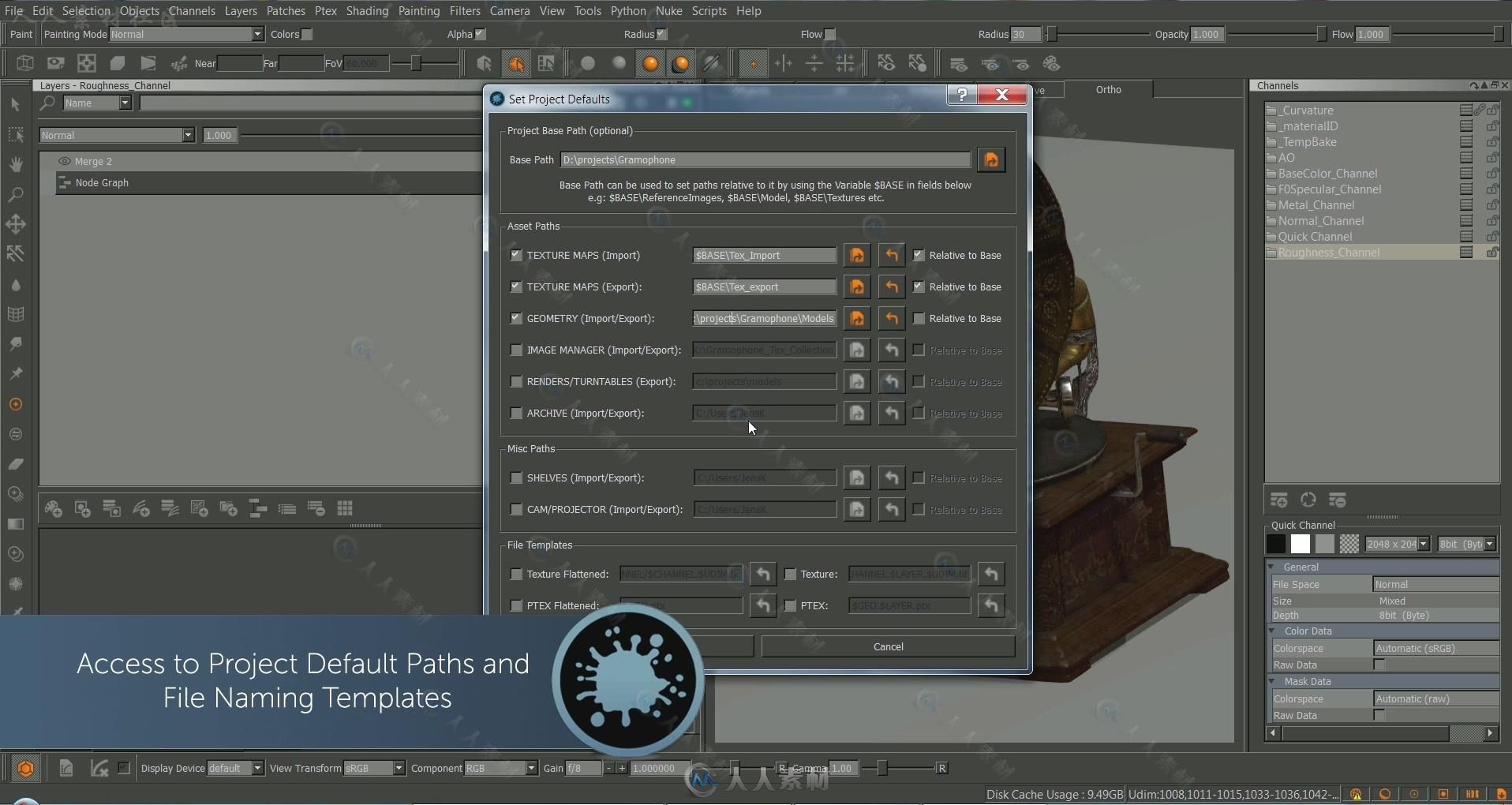The width and height of the screenshot is (1512, 805).
Task: Browse folder for GEOMETRY (Import/Export) path
Action: 857,319
